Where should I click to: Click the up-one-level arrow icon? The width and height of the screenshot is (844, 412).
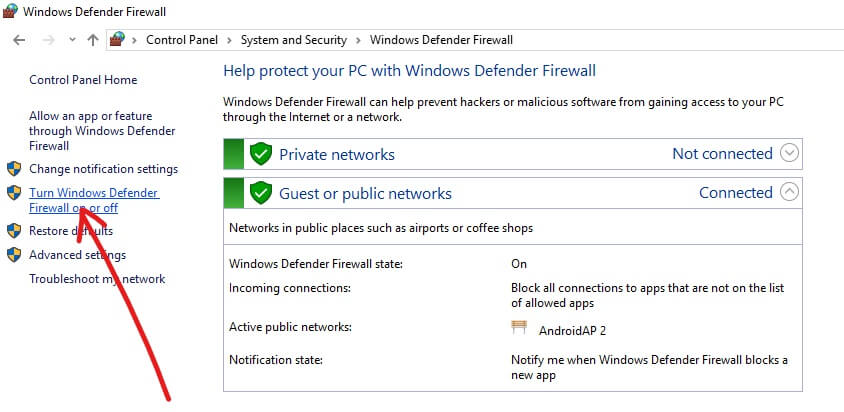pos(93,40)
